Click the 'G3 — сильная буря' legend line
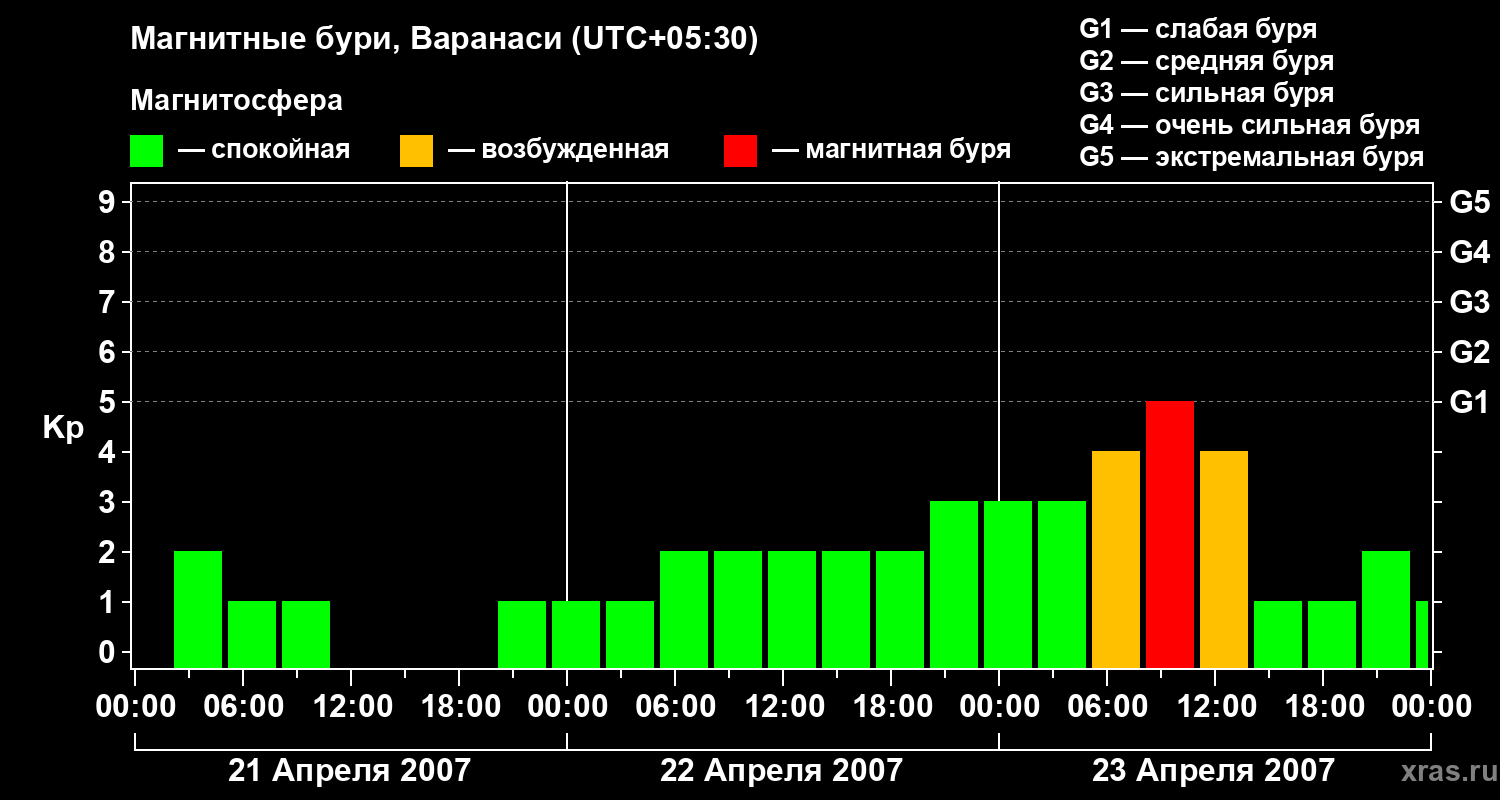Screen dimensions: 1500x800 pyautogui.click(x=1207, y=93)
